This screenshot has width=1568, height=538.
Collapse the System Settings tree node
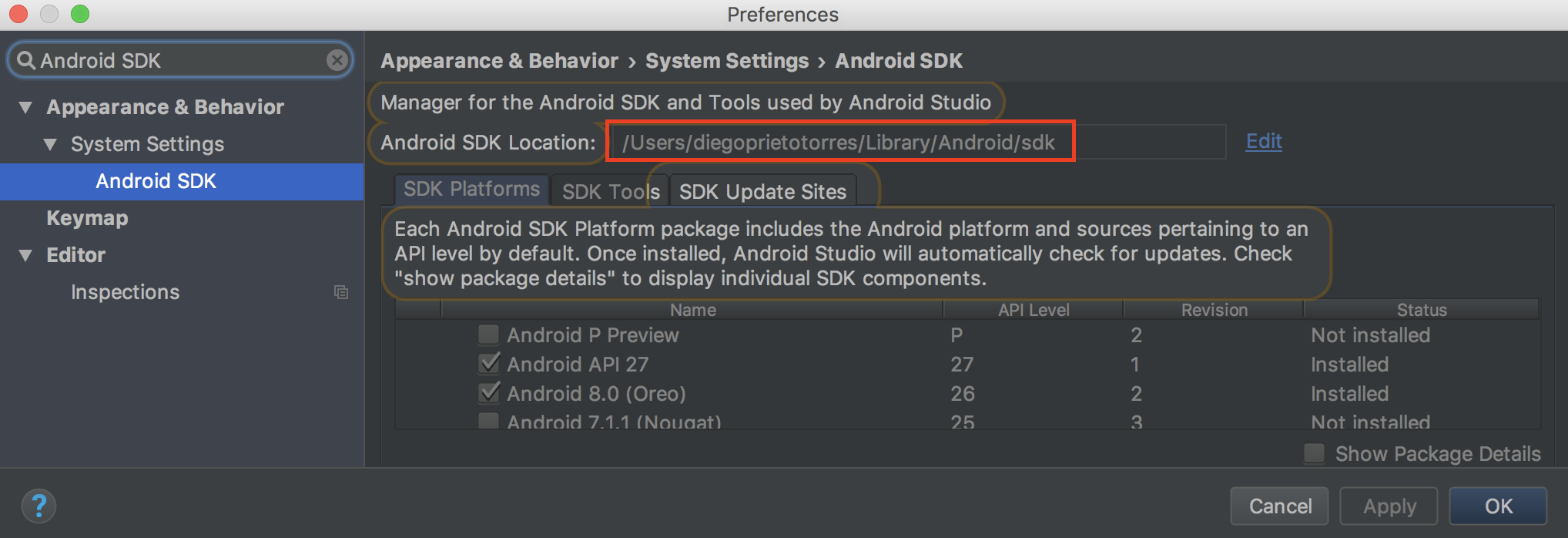tap(51, 144)
